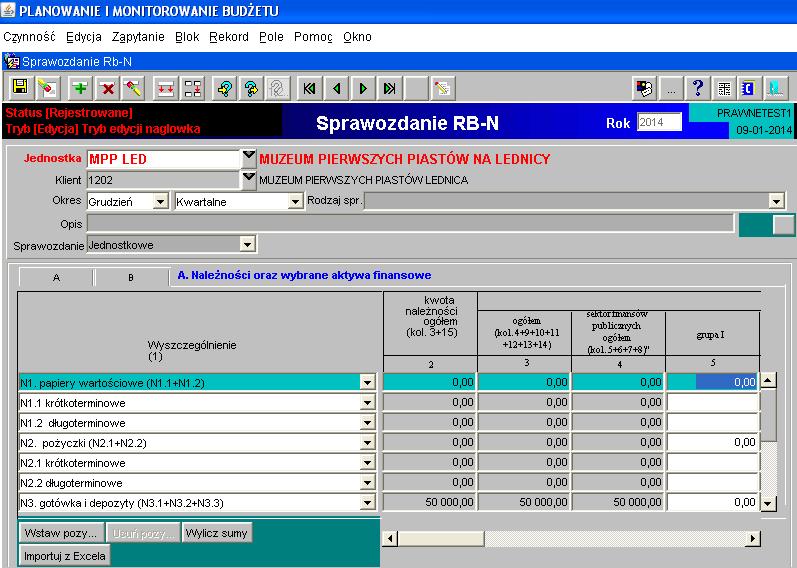
Task: Open the Jednostka list arrow
Action: pyautogui.click(x=249, y=158)
